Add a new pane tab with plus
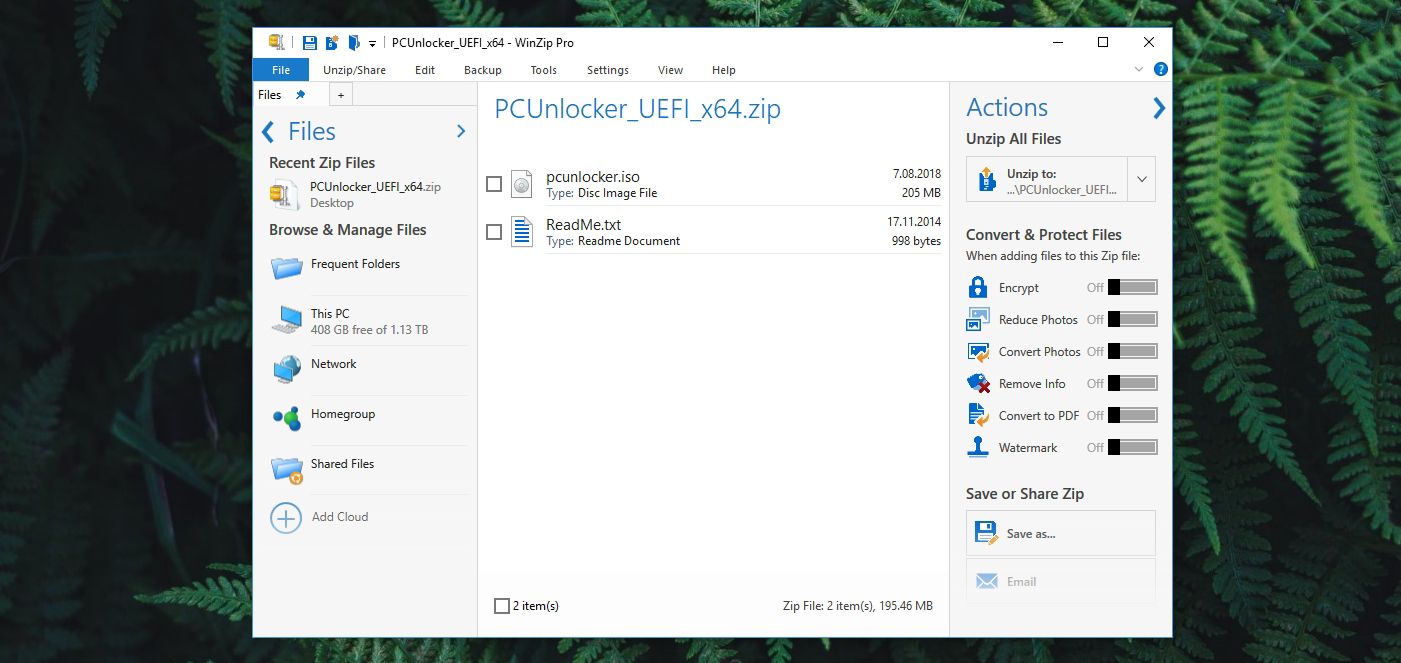Image resolution: width=1401 pixels, height=663 pixels. click(x=341, y=95)
